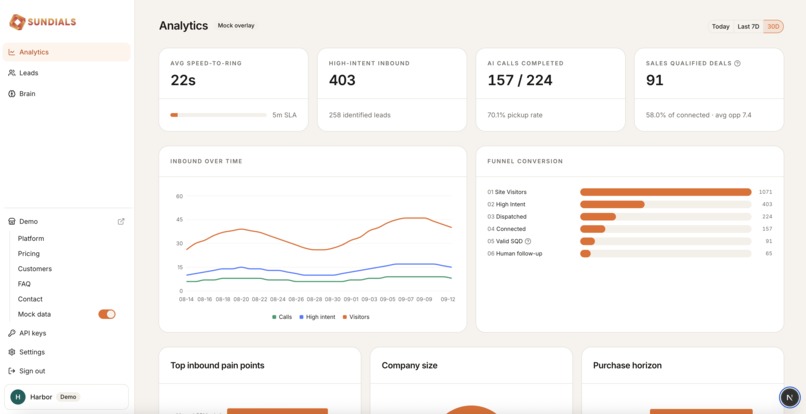The width and height of the screenshot is (806, 414).
Task: Click the Company size heading
Action: click(x=409, y=366)
